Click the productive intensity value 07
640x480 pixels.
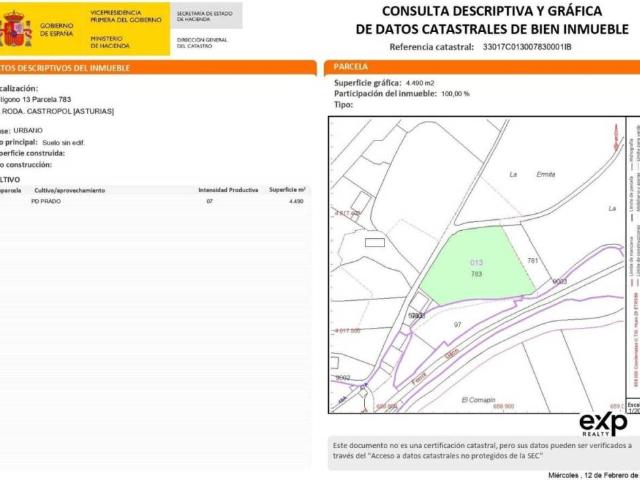tap(209, 201)
